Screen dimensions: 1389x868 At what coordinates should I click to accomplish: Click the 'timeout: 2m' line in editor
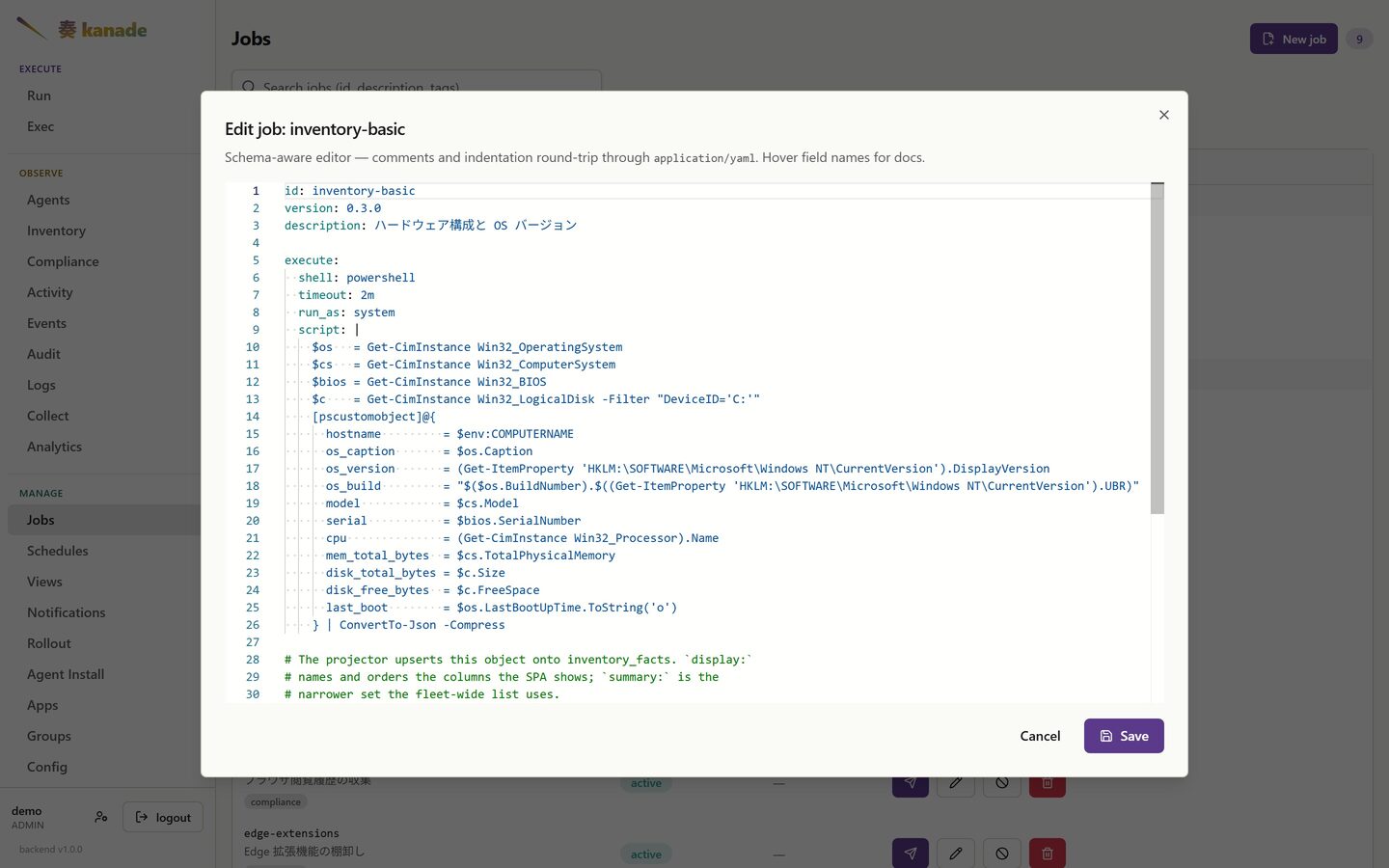point(336,295)
